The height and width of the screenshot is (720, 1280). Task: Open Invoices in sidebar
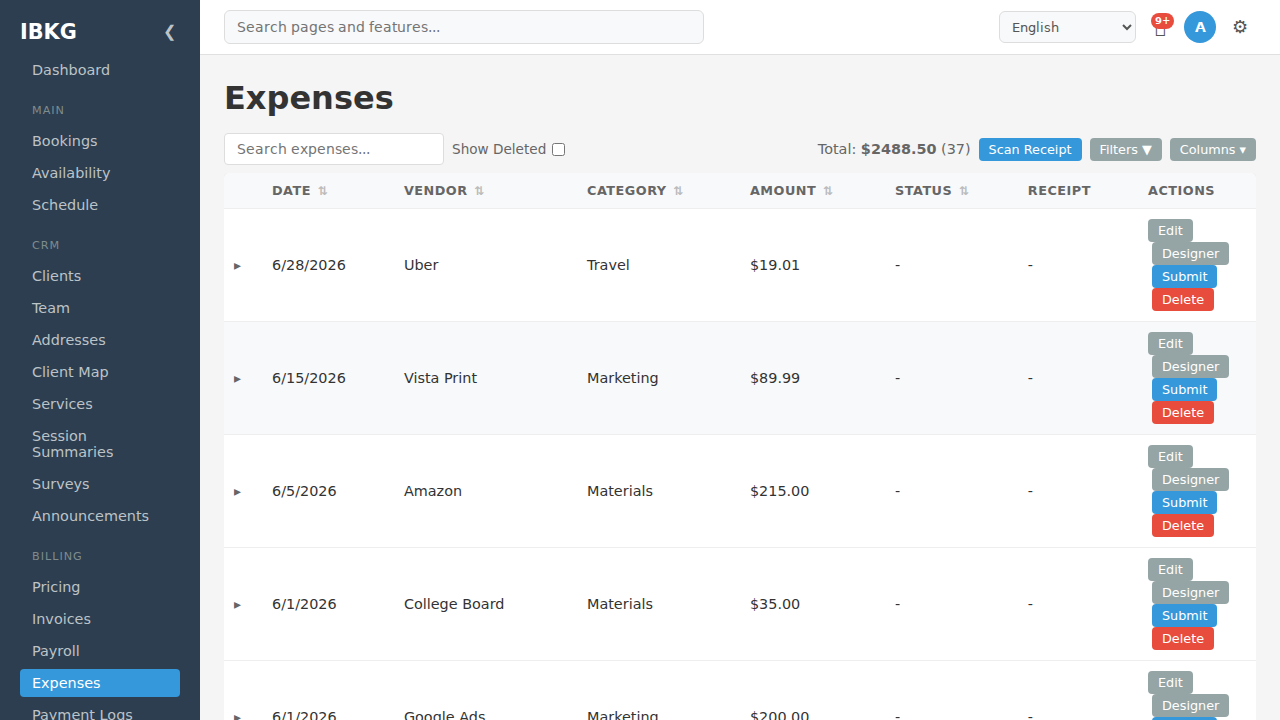100,619
